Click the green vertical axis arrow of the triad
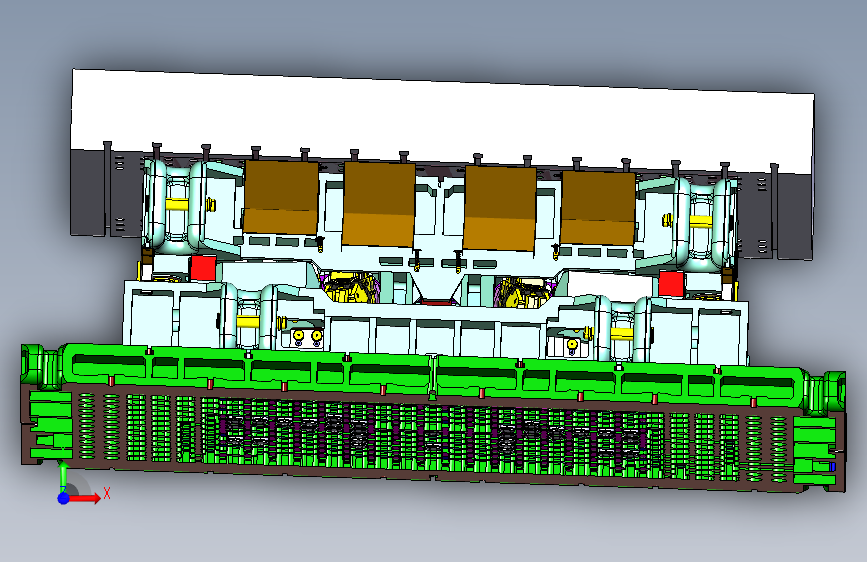 [x=63, y=475]
